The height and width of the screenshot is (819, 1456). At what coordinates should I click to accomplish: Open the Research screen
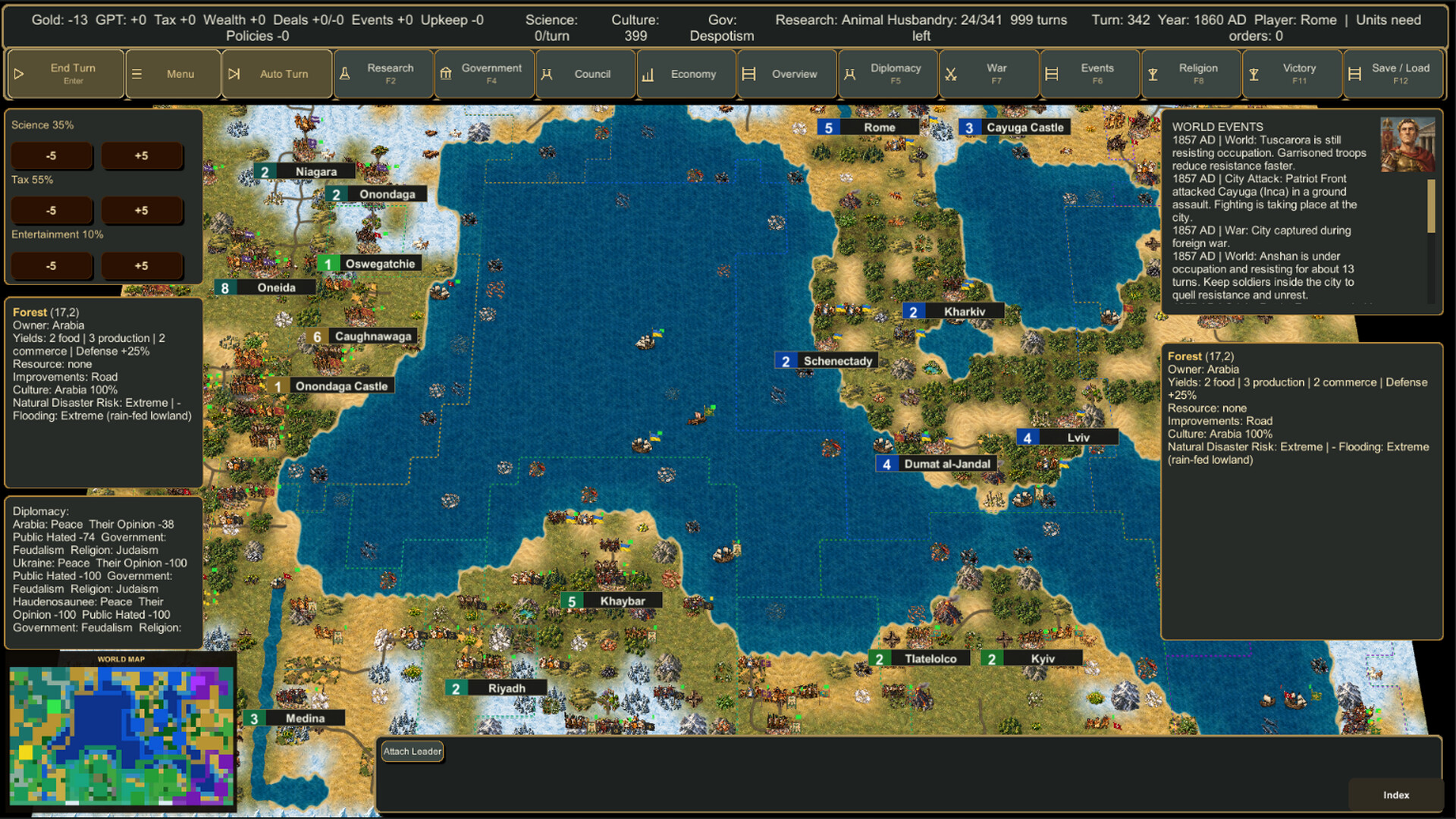pyautogui.click(x=384, y=74)
